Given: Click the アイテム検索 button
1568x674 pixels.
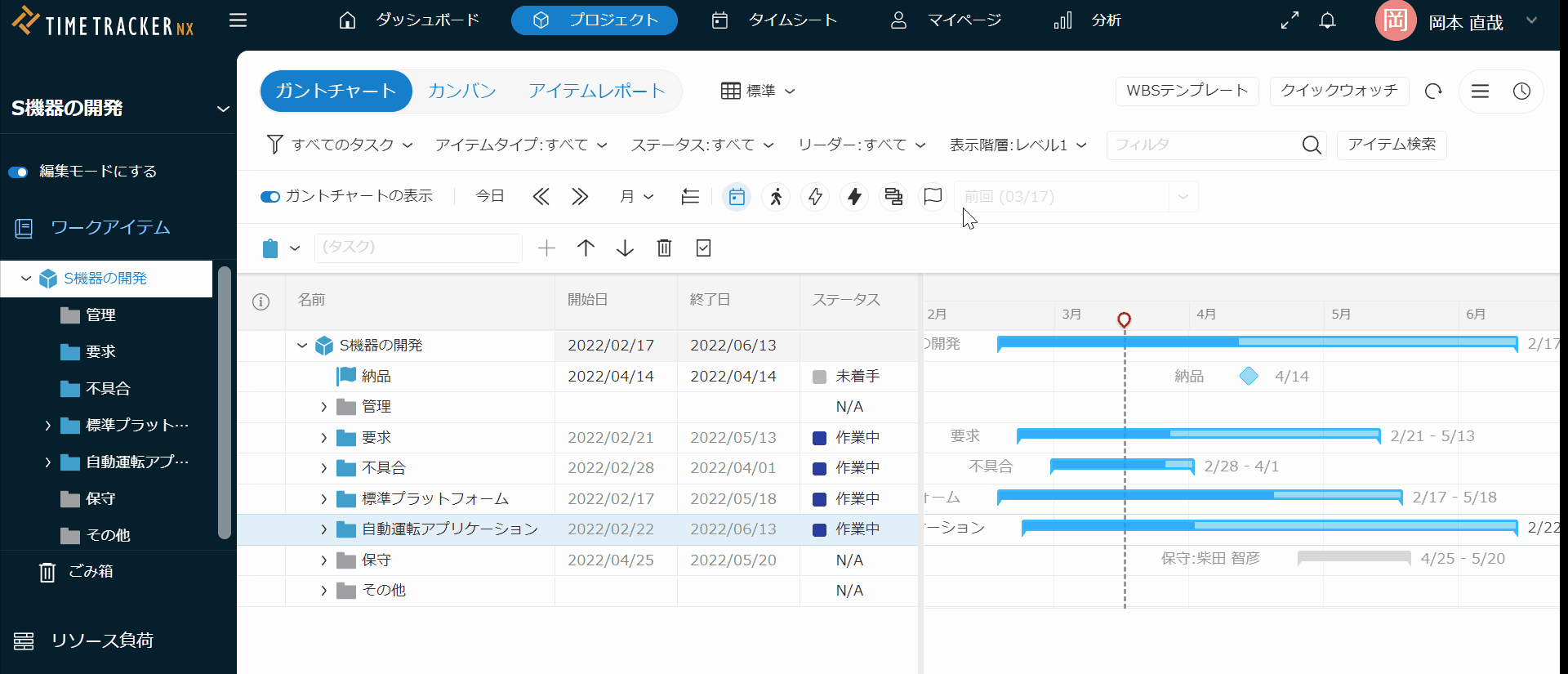Looking at the screenshot, I should click(x=1392, y=145).
